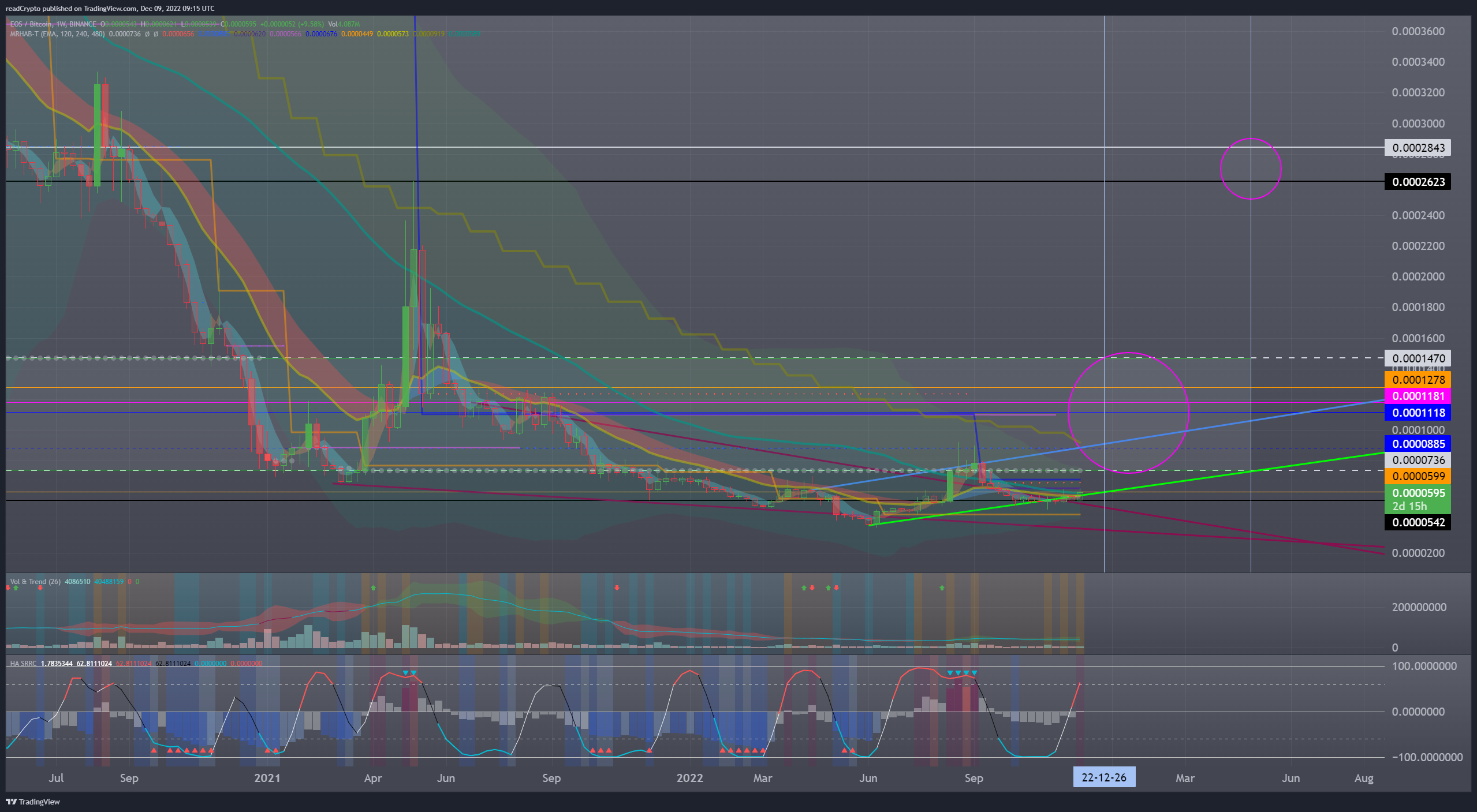Click the 0.0003600 price scale value

[1418, 31]
